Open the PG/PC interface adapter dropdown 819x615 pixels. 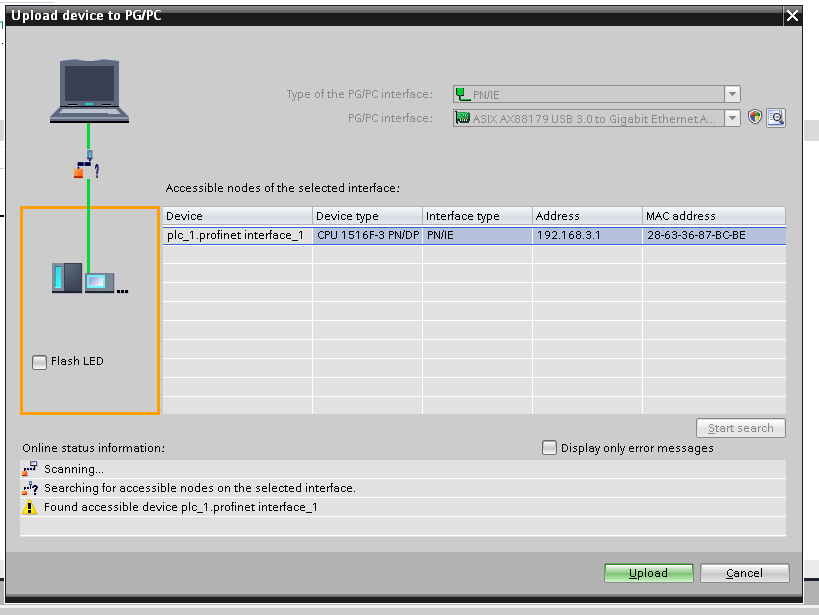(732, 118)
